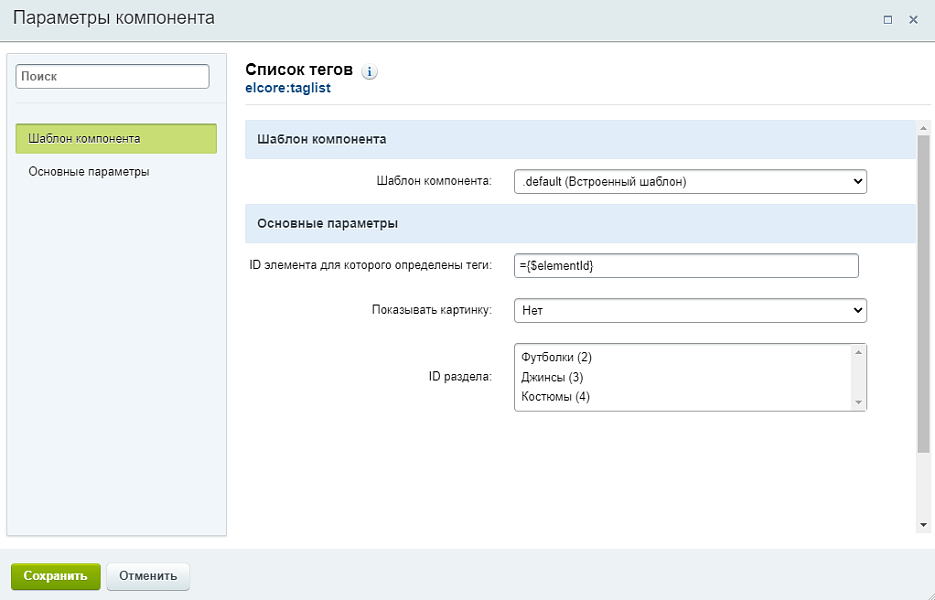The image size is (935, 600).
Task: Select the Шаблон компонента section in the sidebar
Action: (113, 138)
